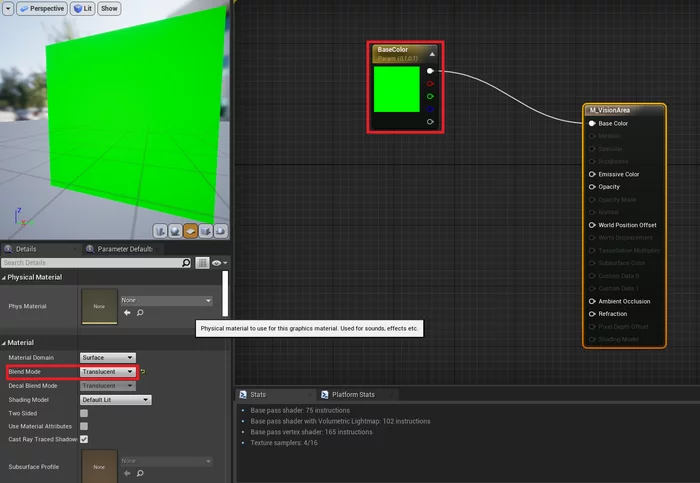Viewport: 700px width, 483px height.
Task: Select the M_VisionArea node header
Action: click(624, 110)
